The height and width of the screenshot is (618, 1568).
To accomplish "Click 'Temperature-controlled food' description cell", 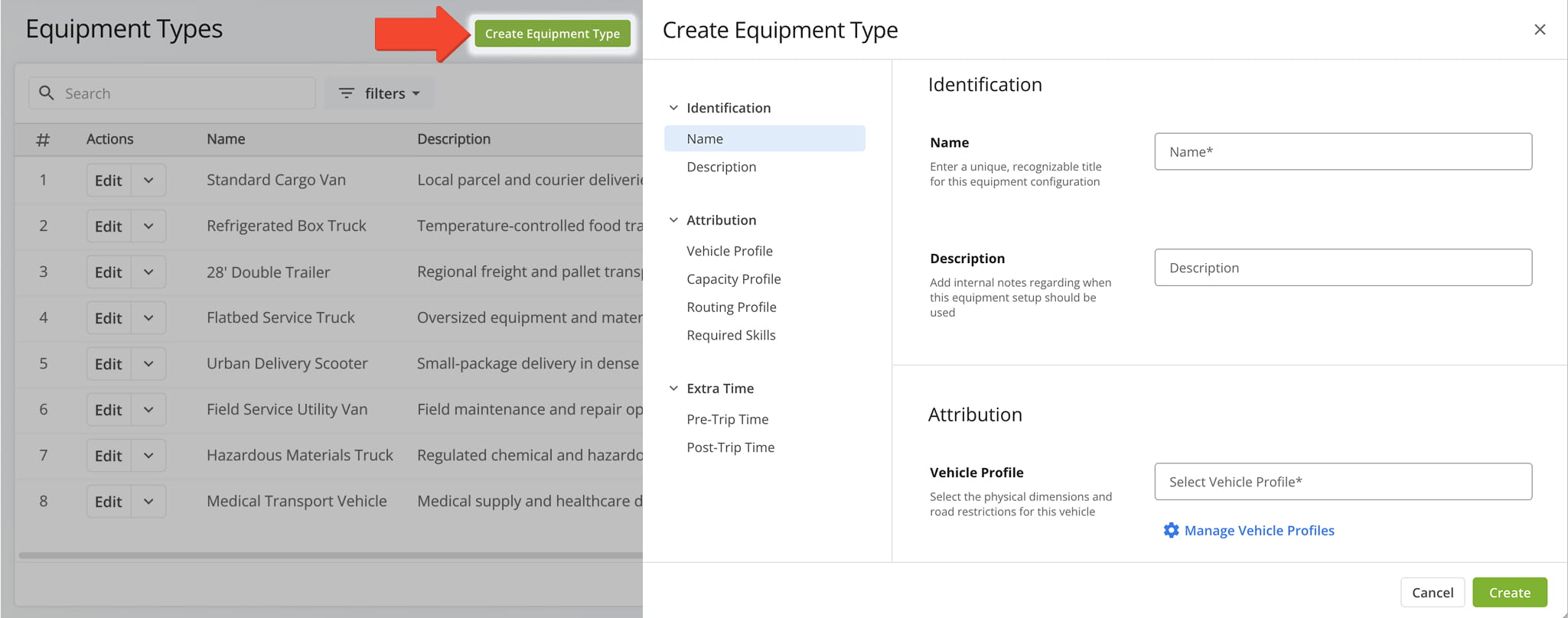I will [x=530, y=226].
